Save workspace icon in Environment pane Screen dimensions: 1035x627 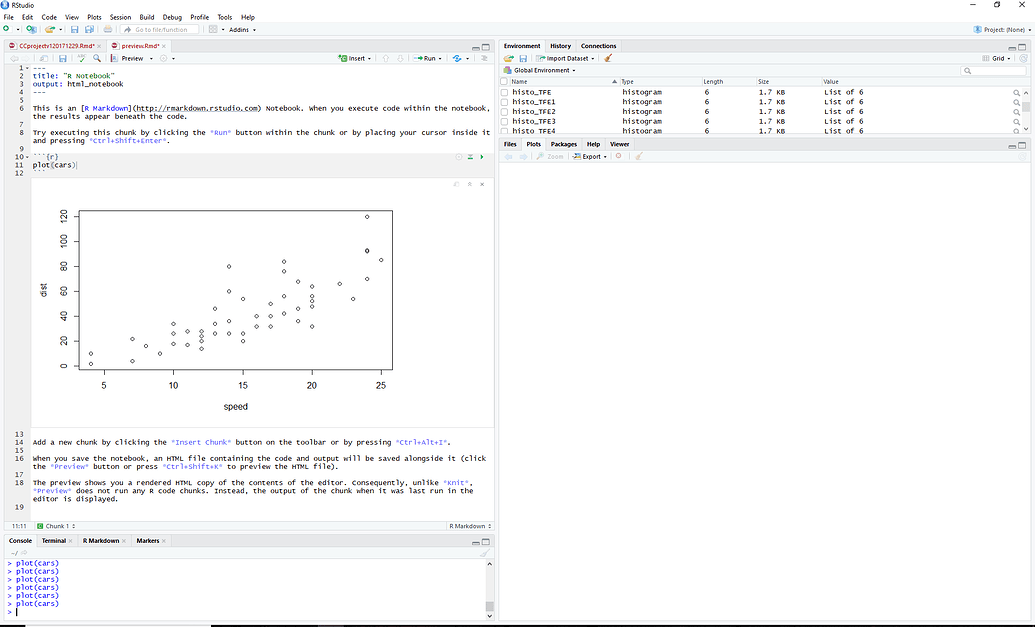tap(523, 58)
